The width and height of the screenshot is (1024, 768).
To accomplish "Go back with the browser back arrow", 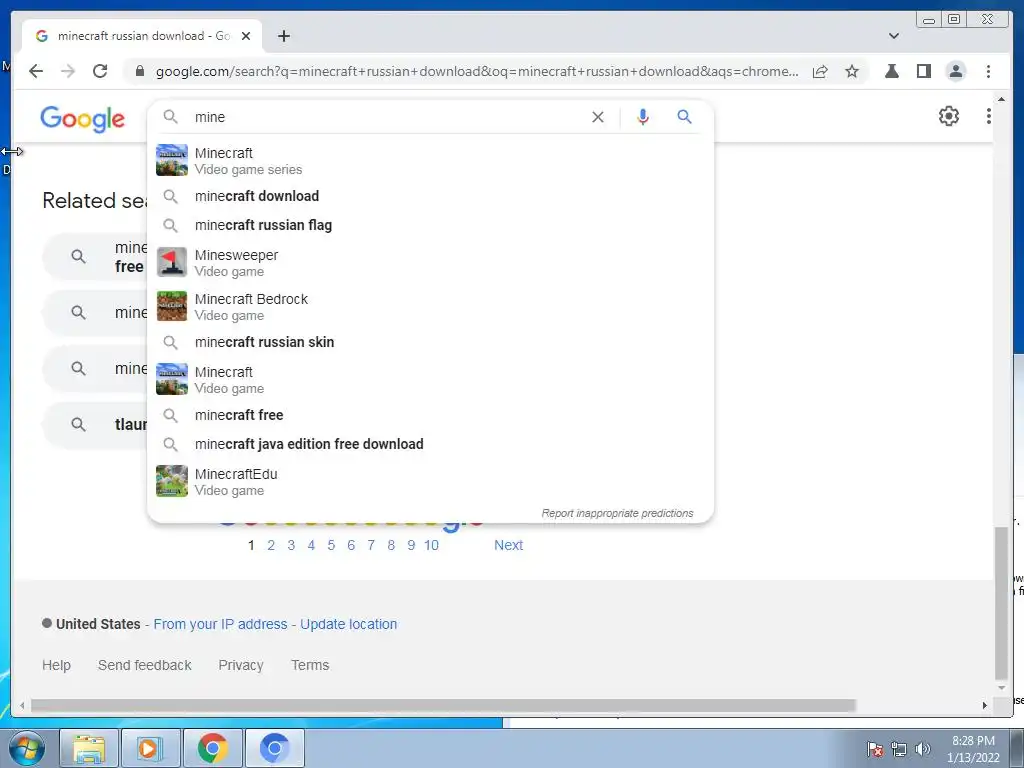I will [x=36, y=71].
